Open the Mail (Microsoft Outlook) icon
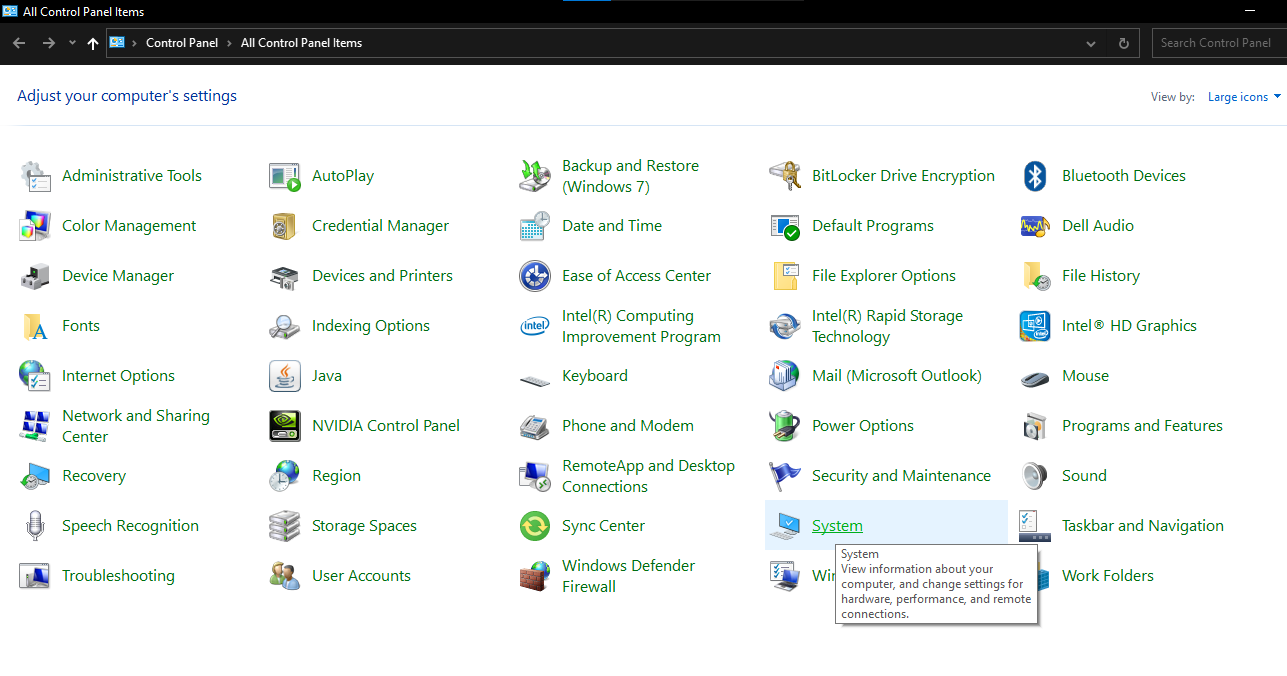1287x676 pixels. click(785, 376)
